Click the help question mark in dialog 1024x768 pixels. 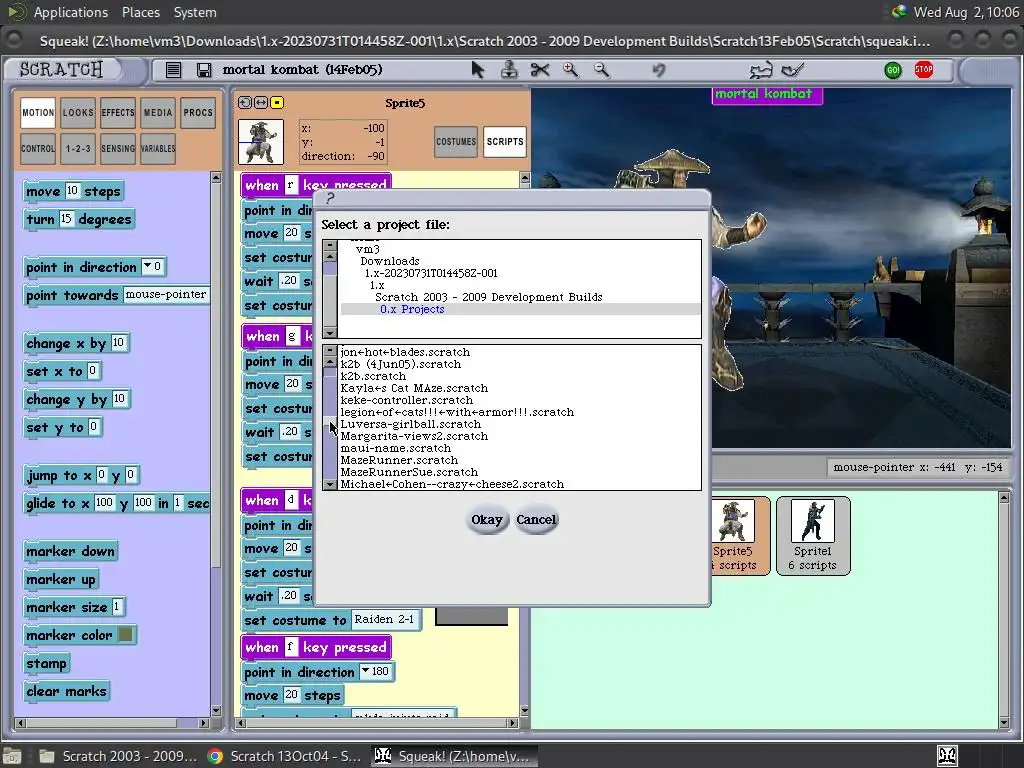coord(330,198)
